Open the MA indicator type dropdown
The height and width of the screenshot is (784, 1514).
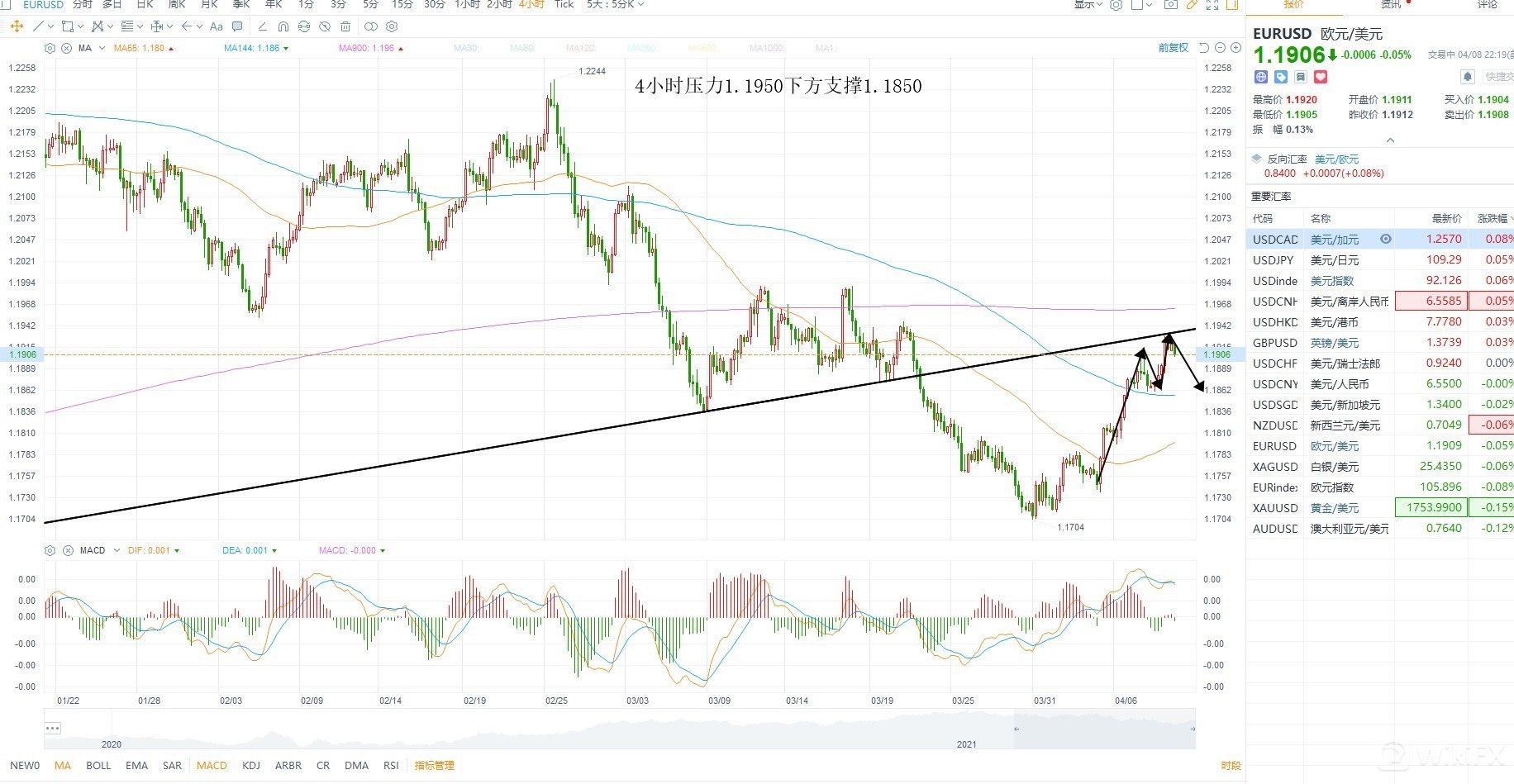tap(102, 48)
